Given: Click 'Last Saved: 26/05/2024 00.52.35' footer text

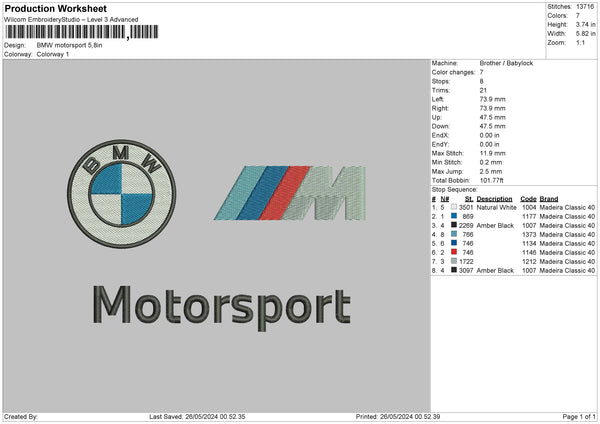Looking at the screenshot, I should point(197,416).
